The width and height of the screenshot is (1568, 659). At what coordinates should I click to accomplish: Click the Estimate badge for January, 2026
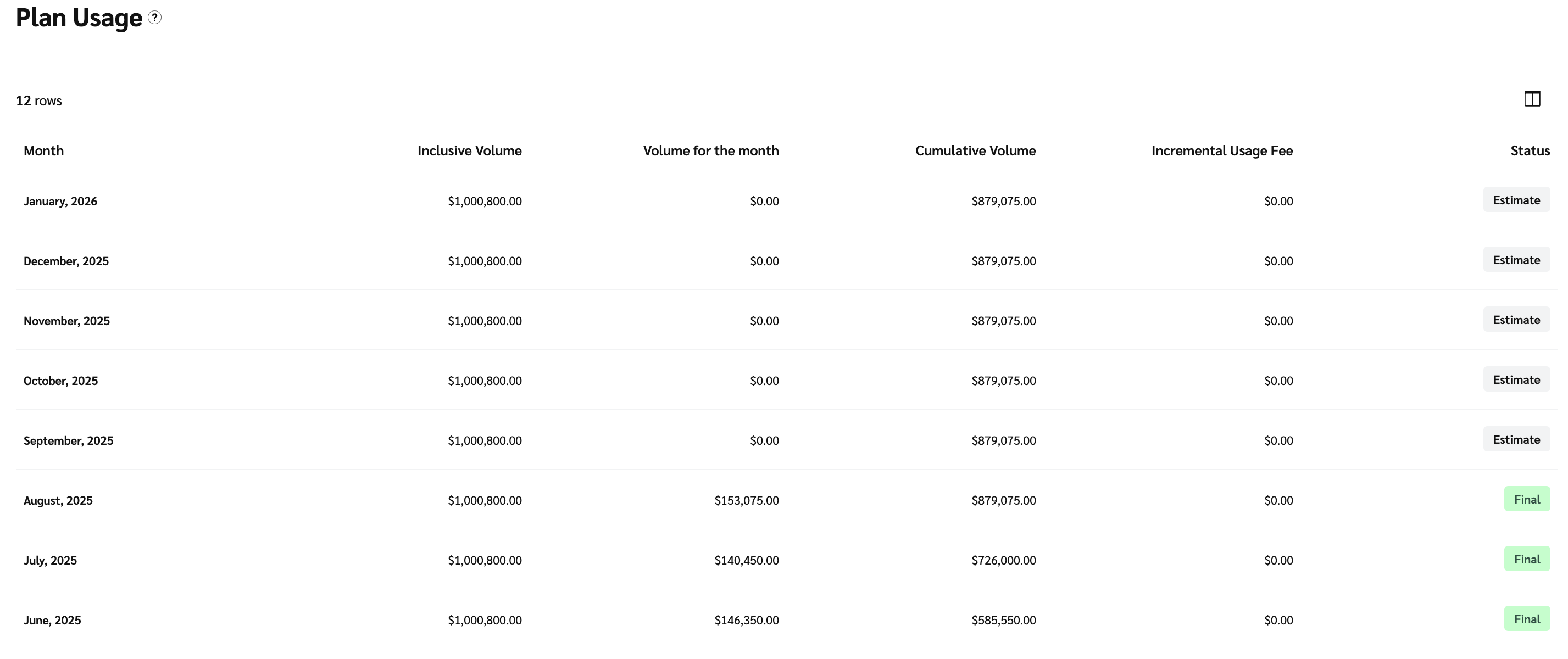point(1516,200)
